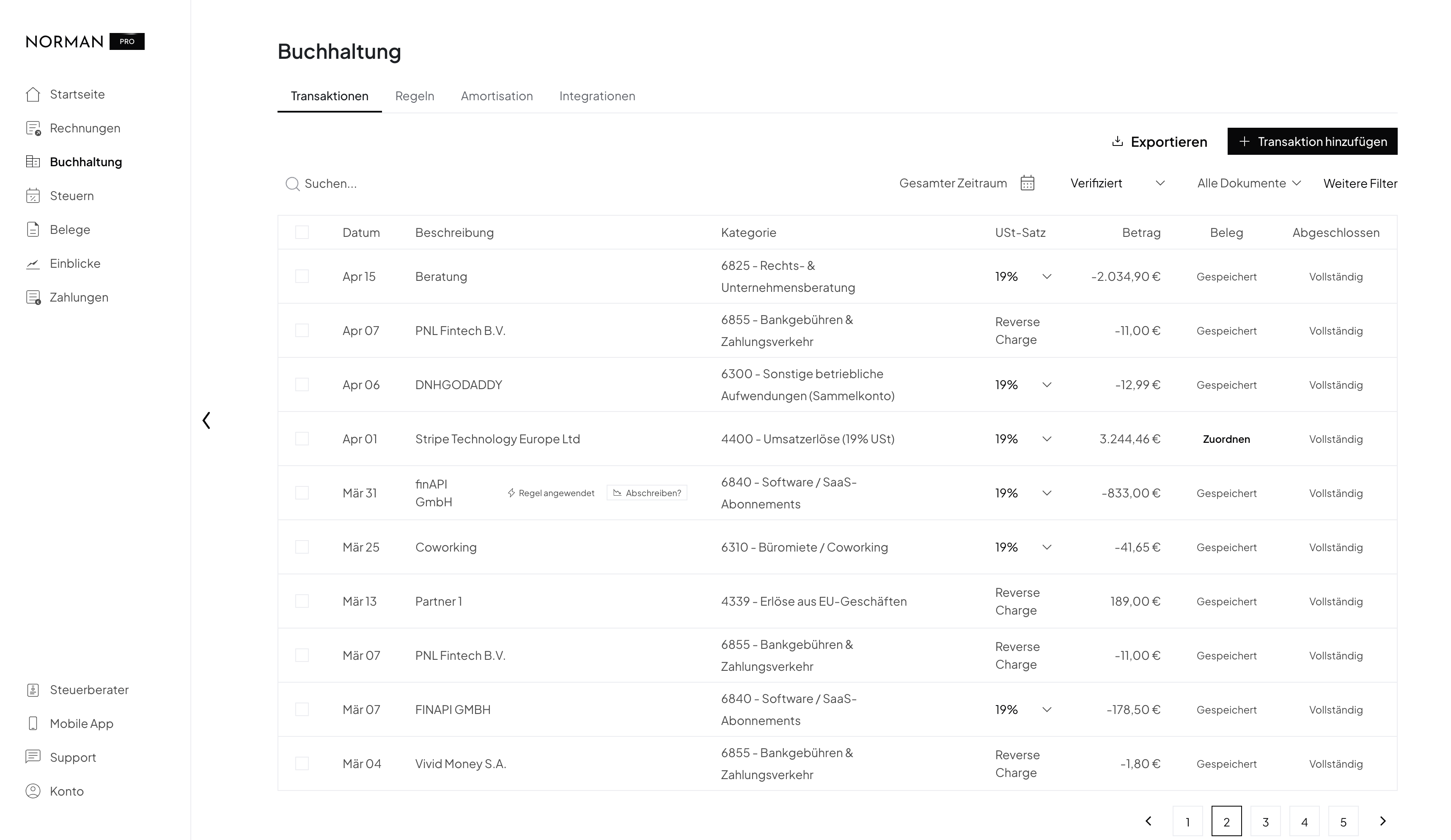Image resolution: width=1451 pixels, height=840 pixels.
Task: Expand USt-Satz dropdown for finAPI GmbH row
Action: pos(1047,494)
